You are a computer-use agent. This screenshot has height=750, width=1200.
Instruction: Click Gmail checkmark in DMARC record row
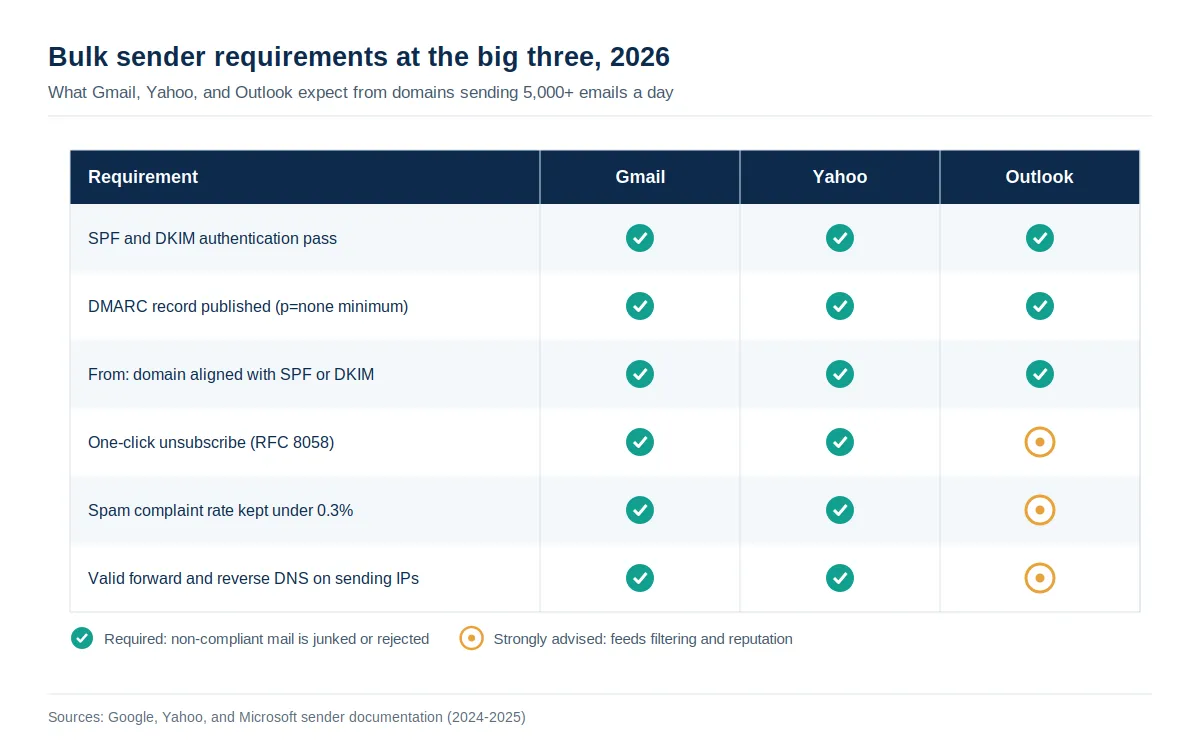(x=640, y=306)
